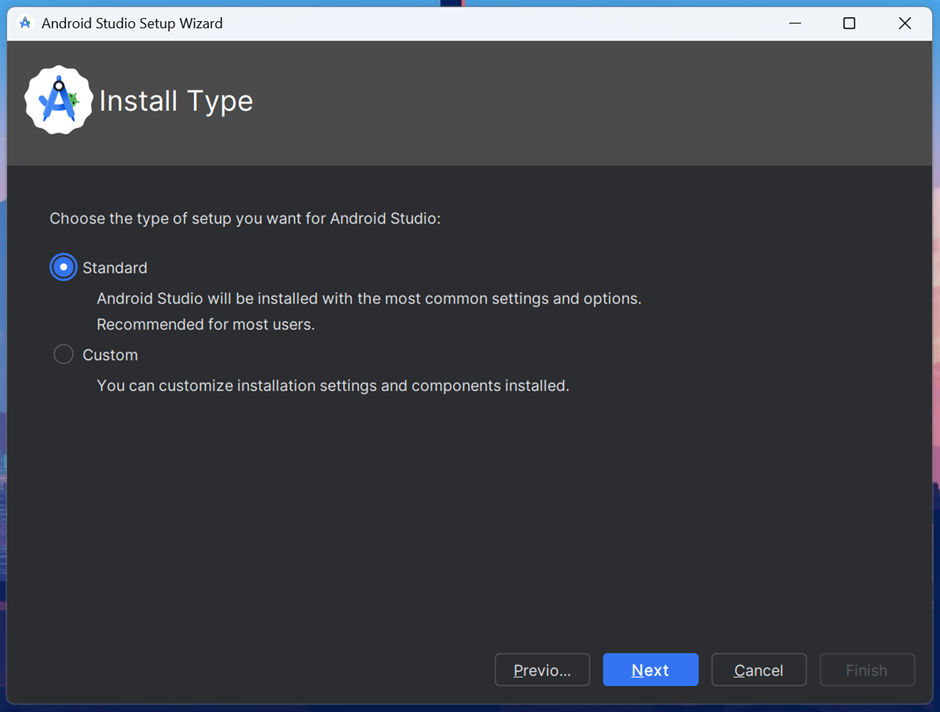Click 'Android Studio will be installed' description
This screenshot has width=940, height=712.
[x=369, y=298]
